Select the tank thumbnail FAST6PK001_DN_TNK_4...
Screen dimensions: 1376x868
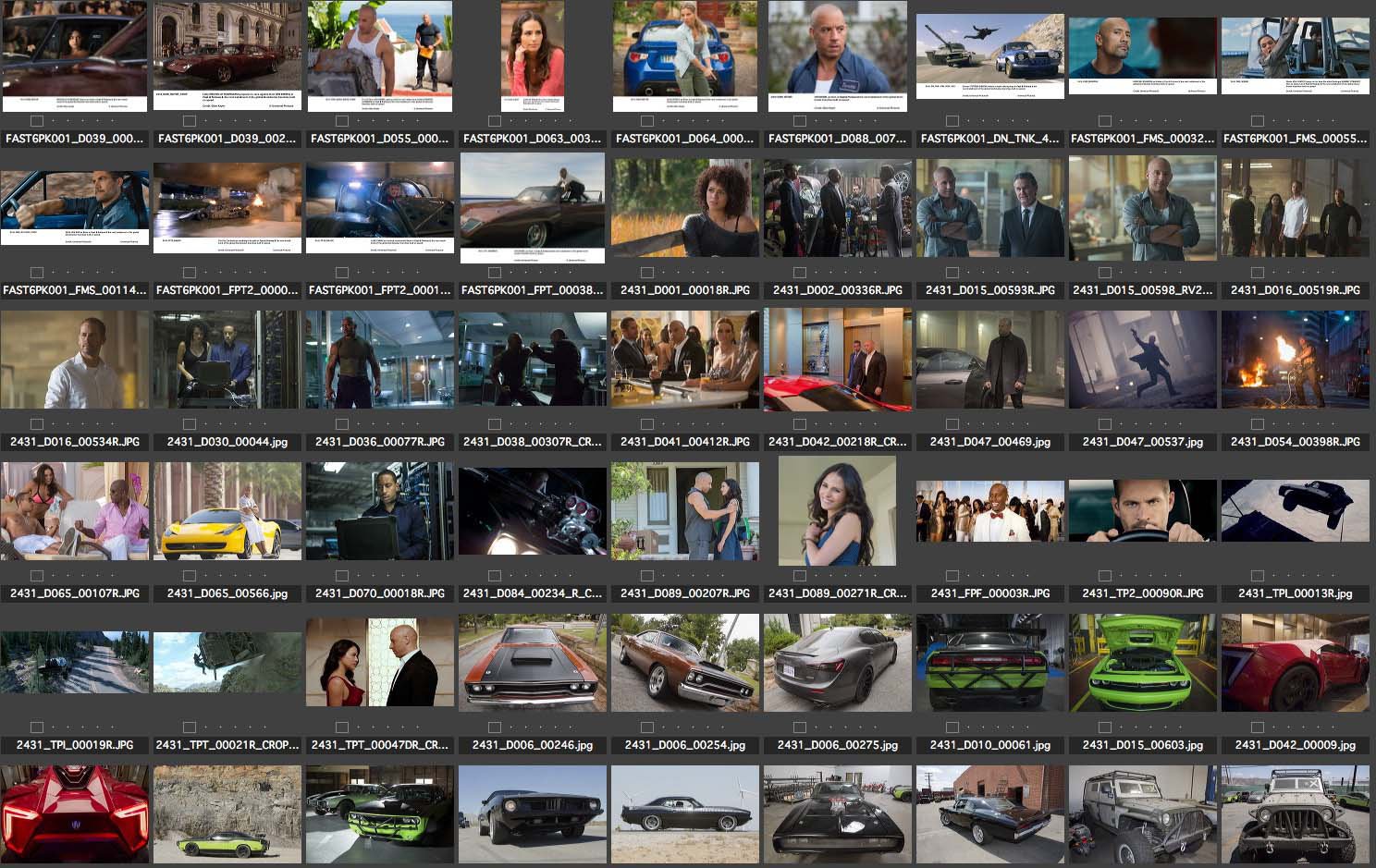990,56
